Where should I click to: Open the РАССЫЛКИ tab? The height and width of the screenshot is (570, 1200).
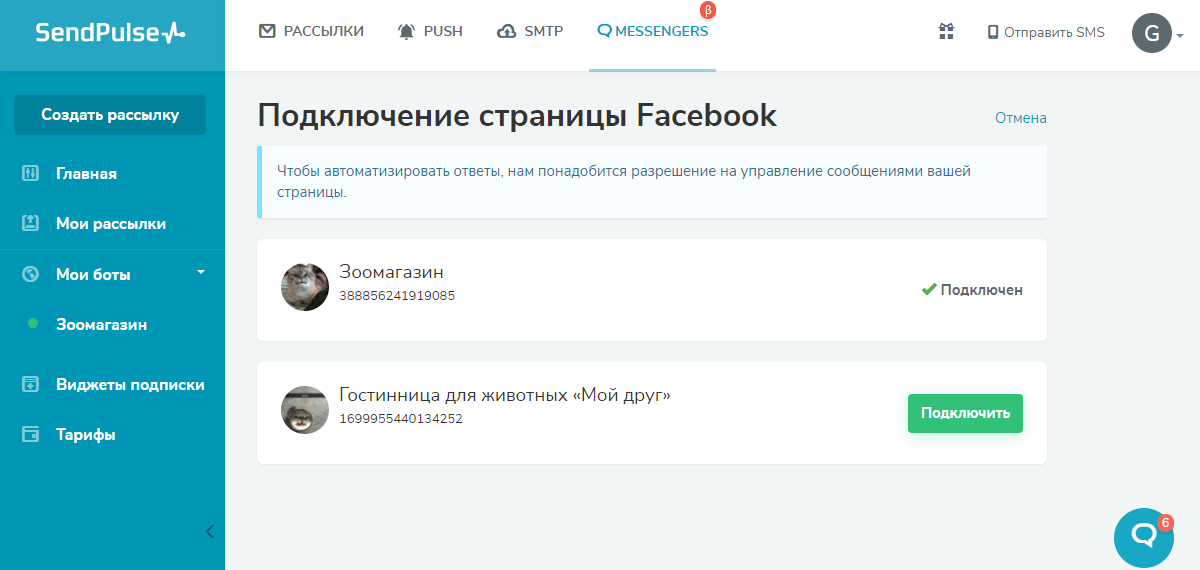(311, 31)
